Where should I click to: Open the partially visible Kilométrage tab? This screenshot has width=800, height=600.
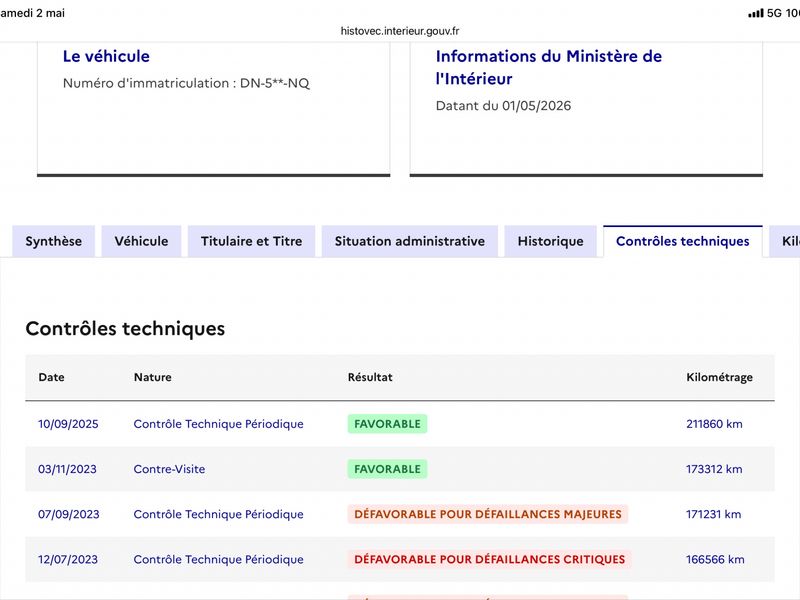coord(786,241)
